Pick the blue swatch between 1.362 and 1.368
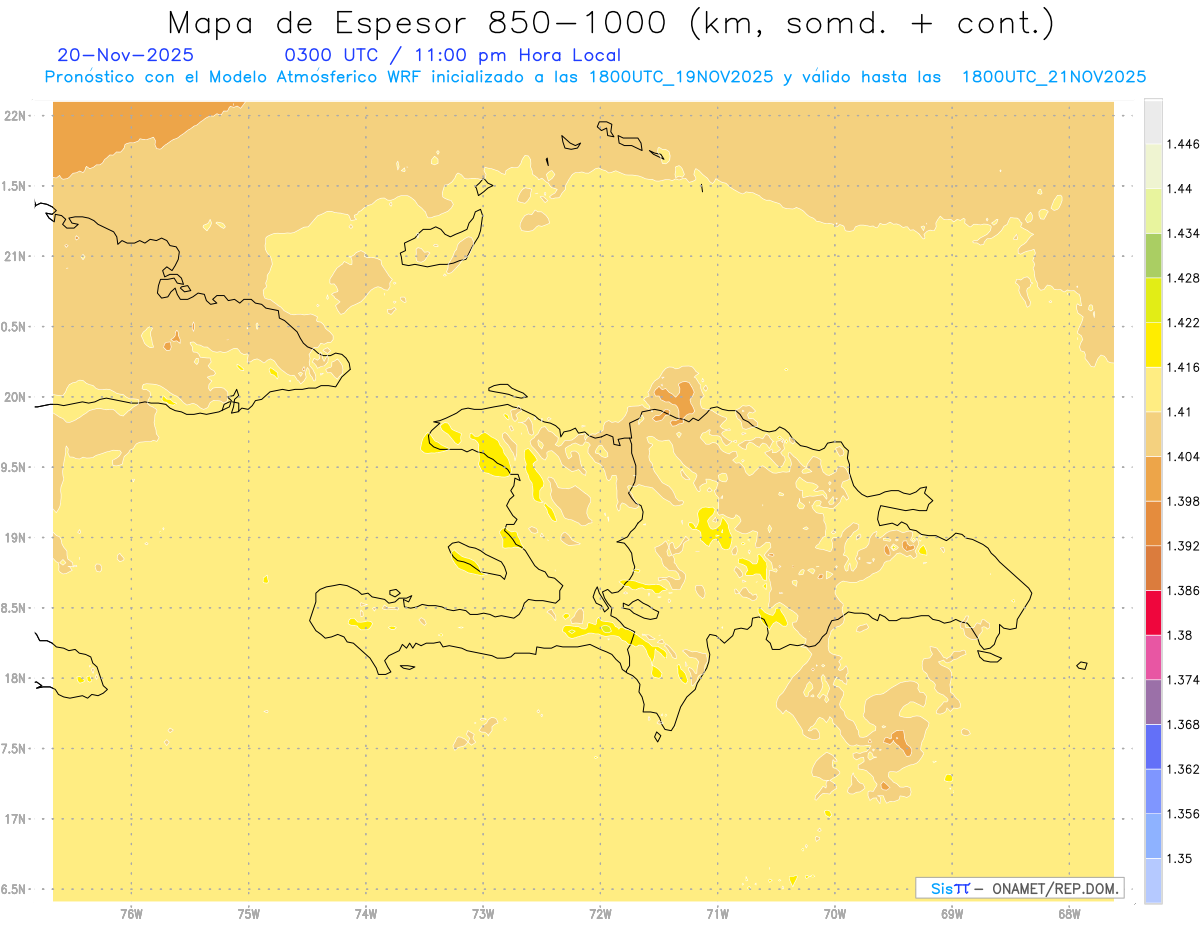Viewport: 1200px width, 927px height. (1153, 747)
